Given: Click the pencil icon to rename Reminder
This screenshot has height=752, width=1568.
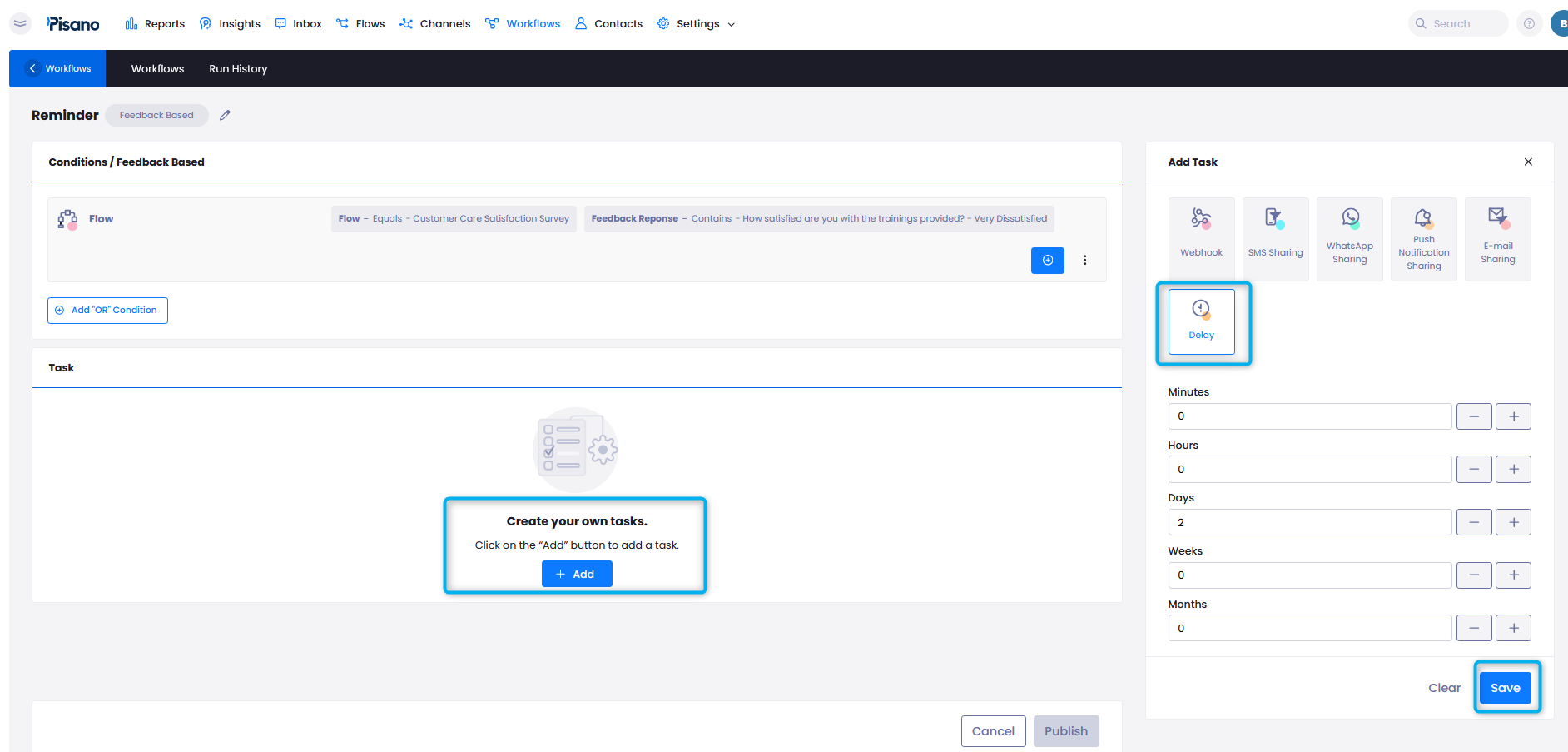Looking at the screenshot, I should click(x=225, y=116).
